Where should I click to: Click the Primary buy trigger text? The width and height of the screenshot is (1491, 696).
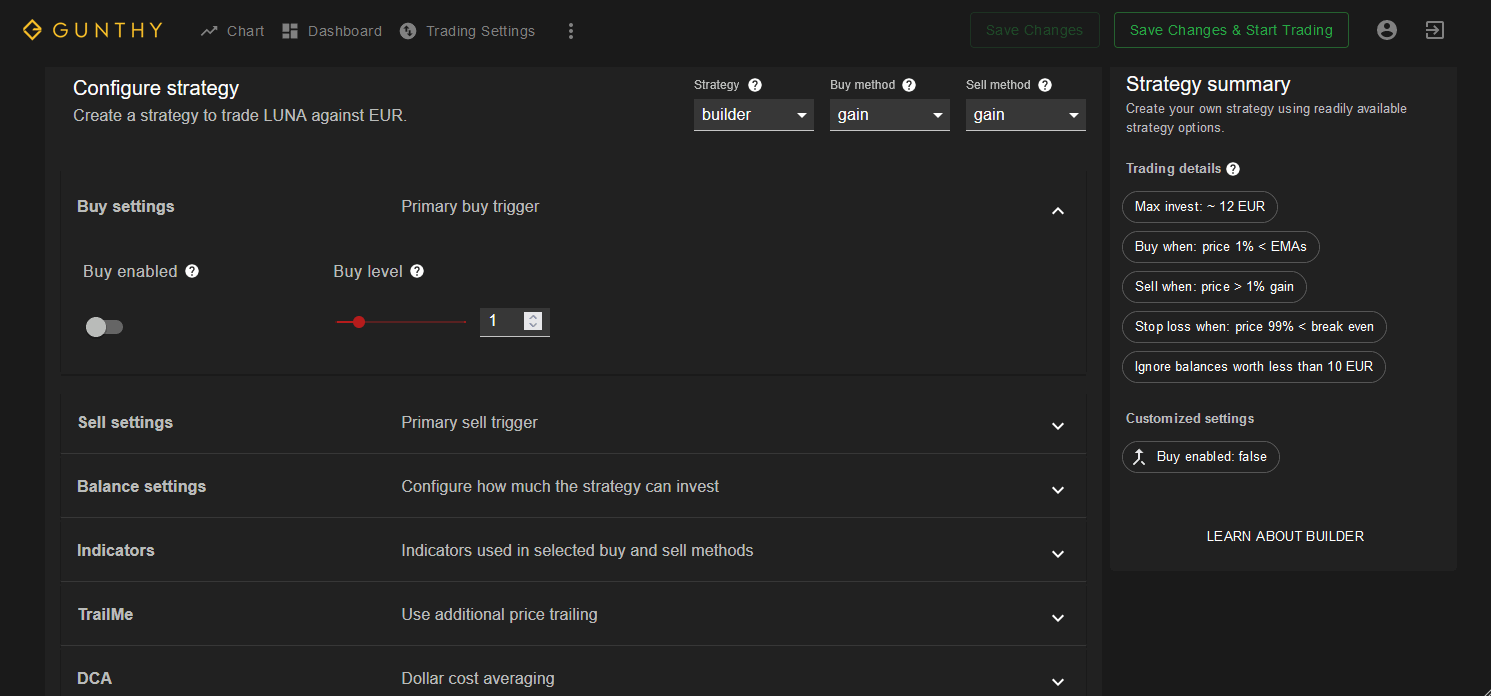coord(470,207)
